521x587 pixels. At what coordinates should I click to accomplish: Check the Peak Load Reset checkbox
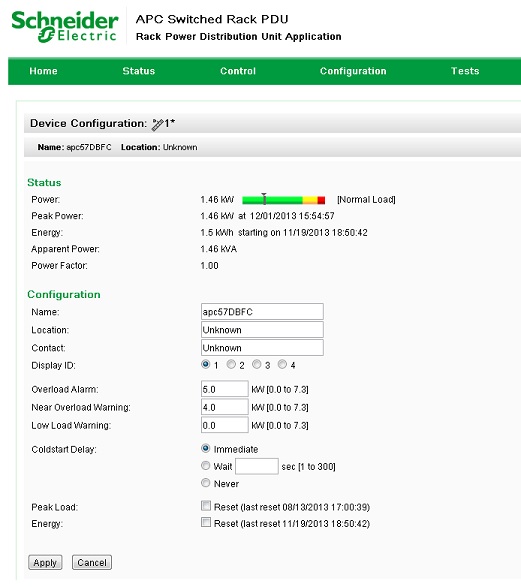click(206, 506)
